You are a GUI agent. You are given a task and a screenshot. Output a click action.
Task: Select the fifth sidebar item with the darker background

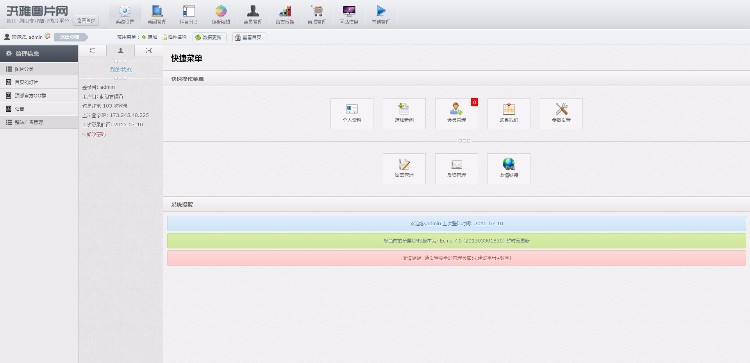point(39,122)
